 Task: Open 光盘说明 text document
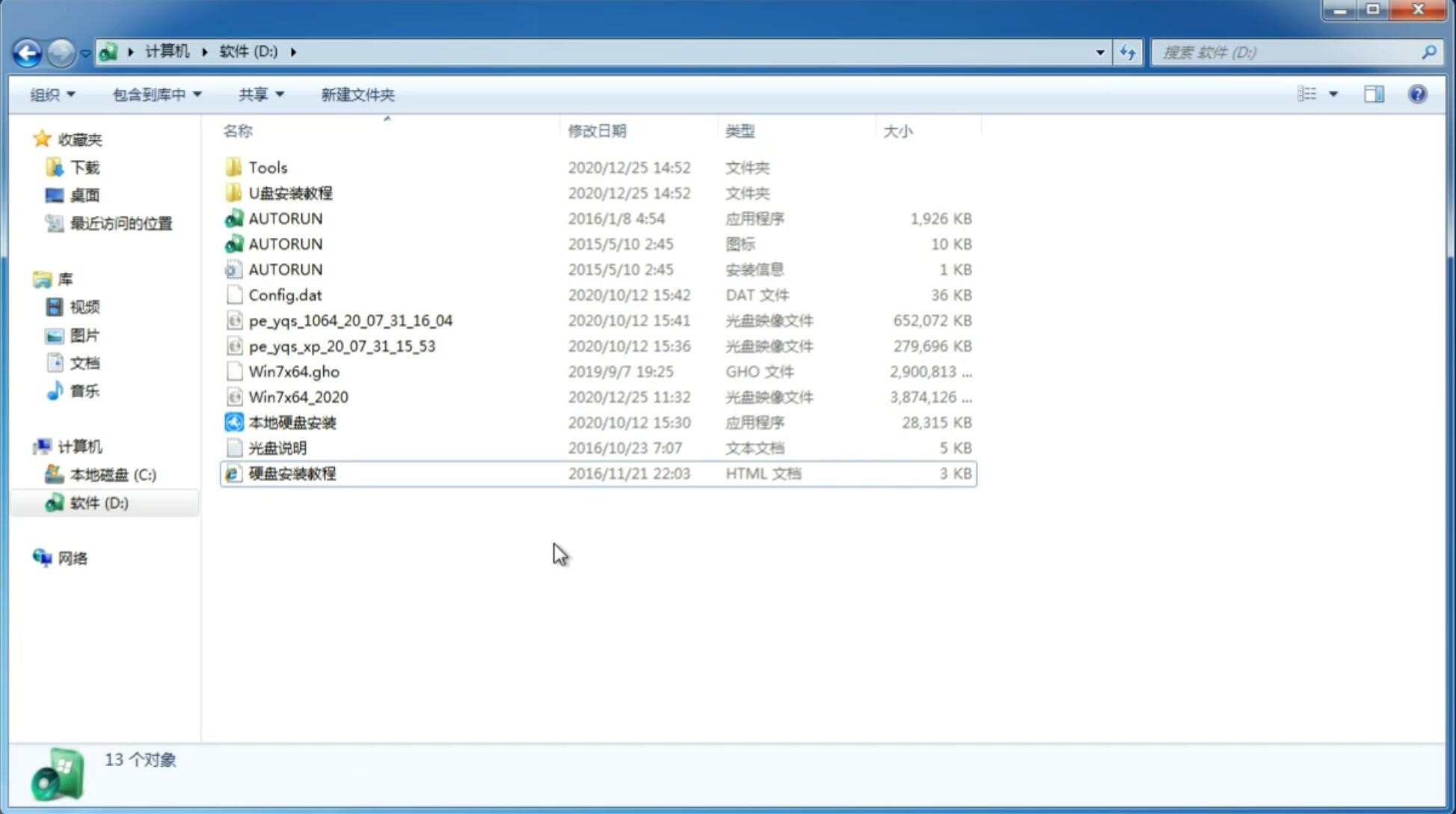pos(278,448)
